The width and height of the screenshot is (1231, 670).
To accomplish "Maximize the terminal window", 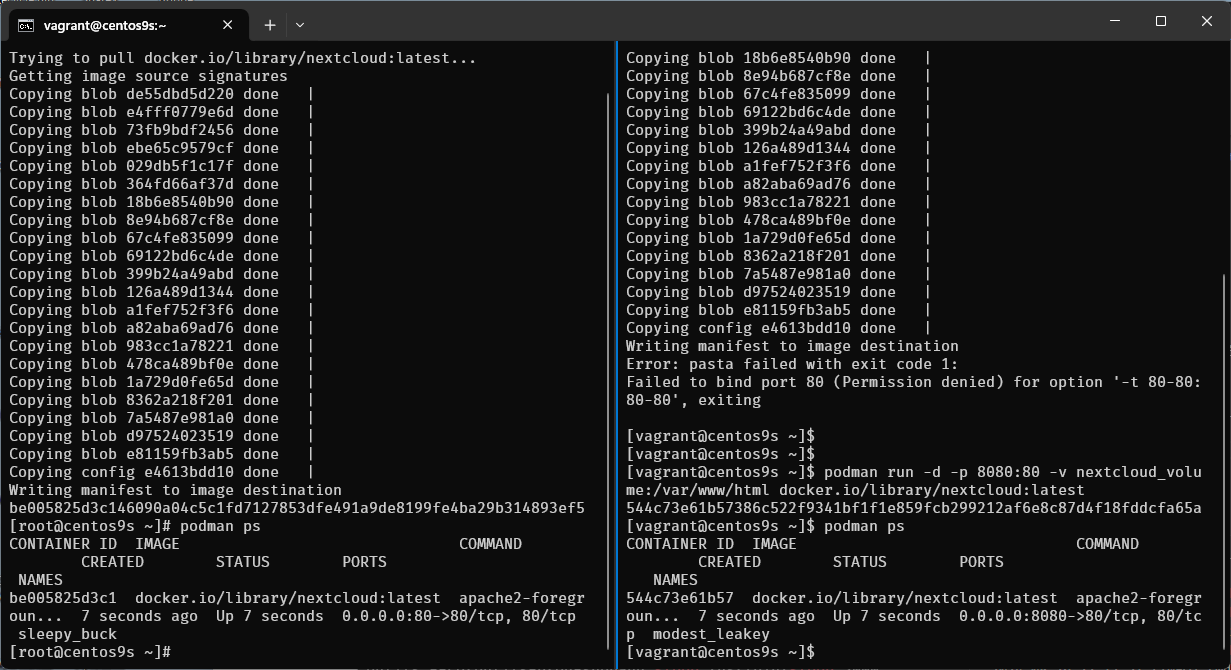I will pos(1161,22).
